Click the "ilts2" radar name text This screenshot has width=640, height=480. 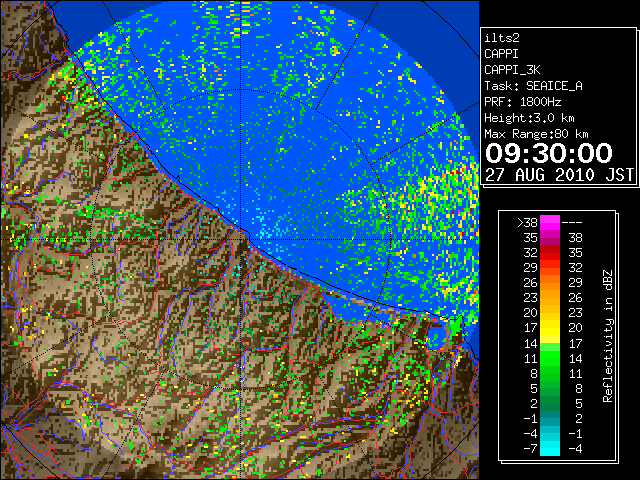(x=502, y=38)
